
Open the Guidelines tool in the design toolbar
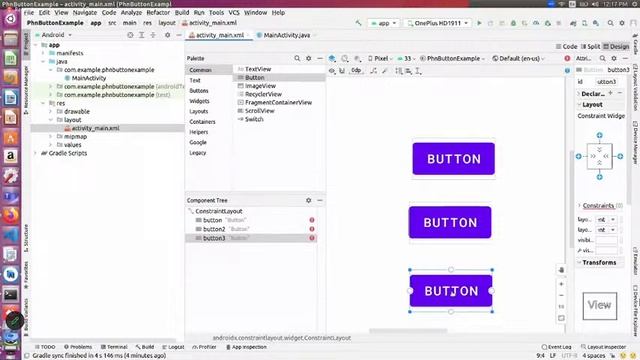pyautogui.click(x=418, y=71)
